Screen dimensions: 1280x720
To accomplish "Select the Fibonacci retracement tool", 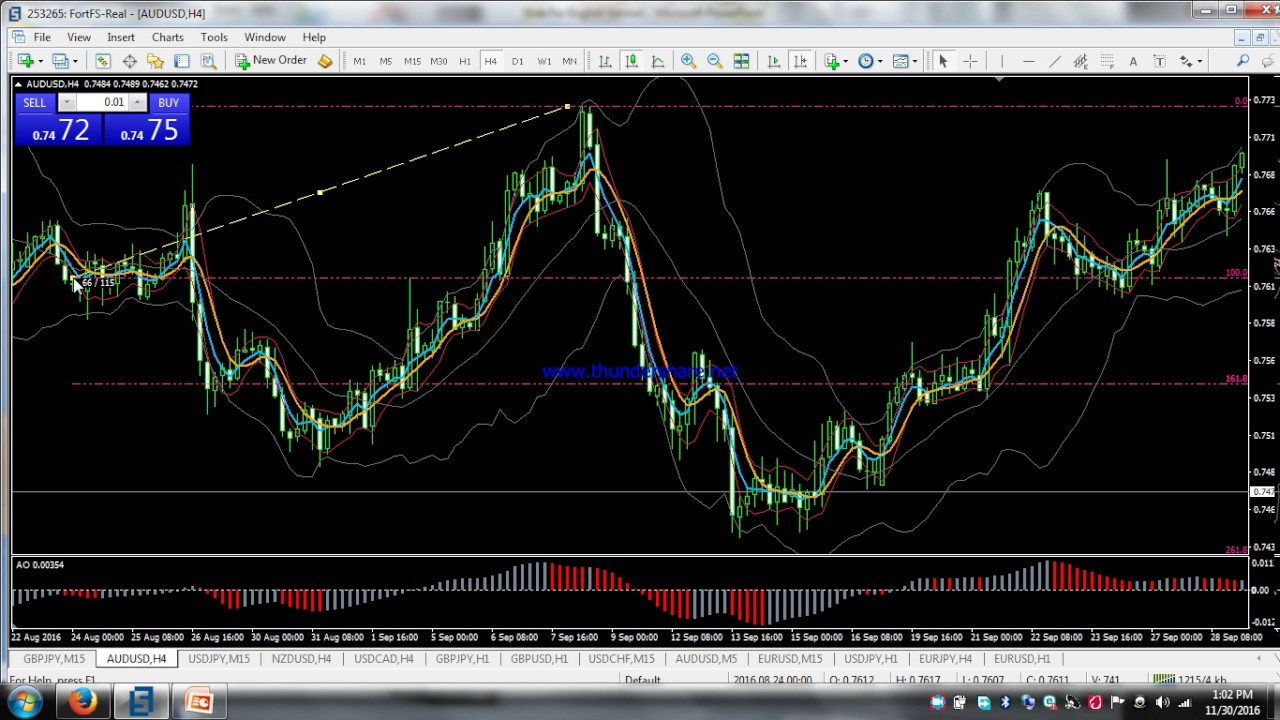I will click(x=1107, y=61).
